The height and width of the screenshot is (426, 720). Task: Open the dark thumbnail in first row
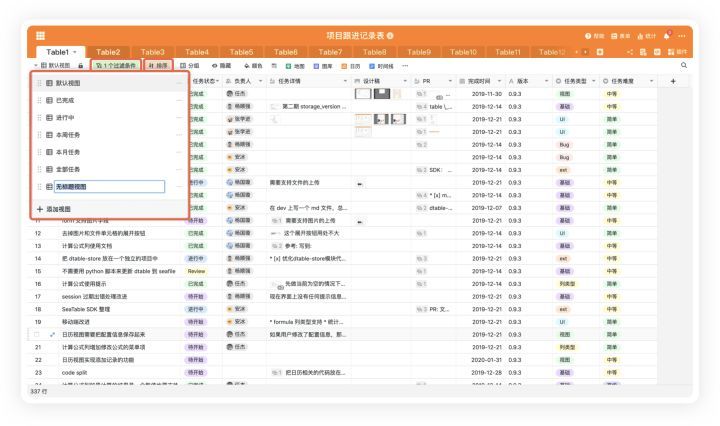coord(382,94)
